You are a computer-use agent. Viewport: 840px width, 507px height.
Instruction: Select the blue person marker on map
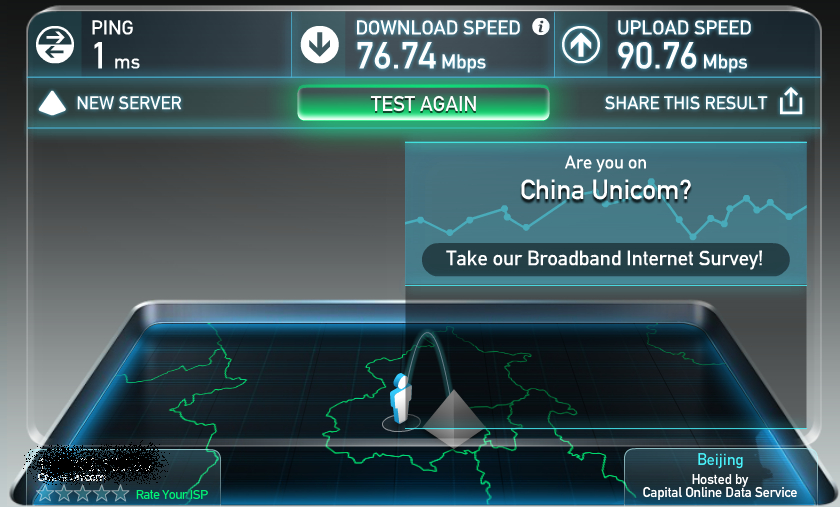pos(400,399)
